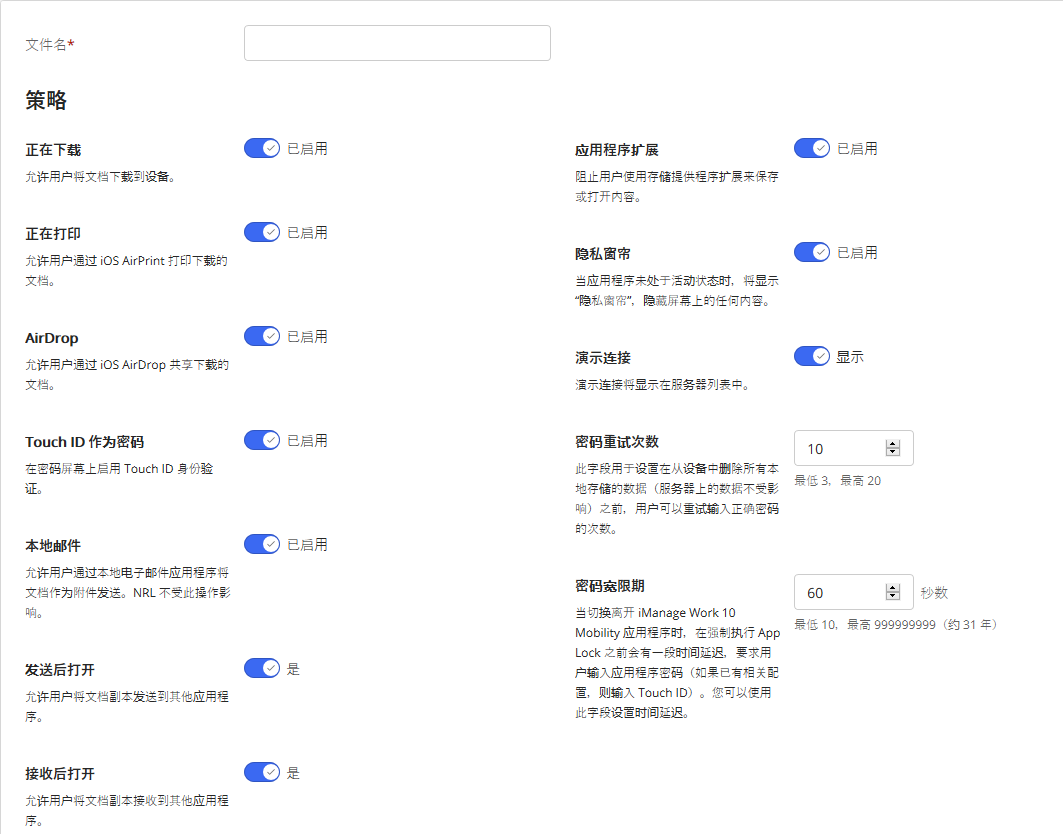Increase 密码重试次数 with up arrow

pyautogui.click(x=893, y=444)
